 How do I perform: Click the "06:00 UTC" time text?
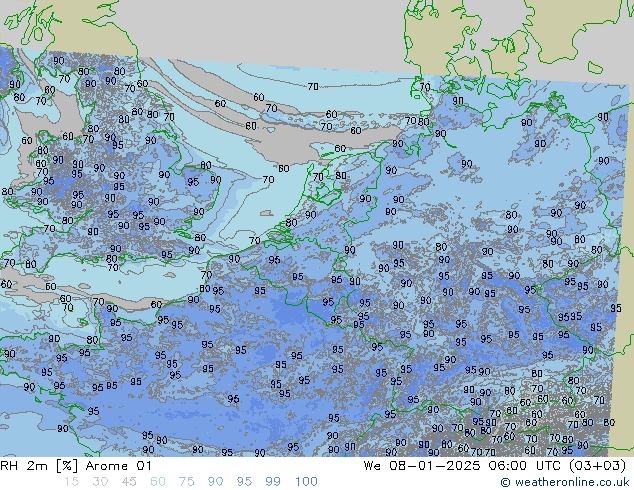click(524, 466)
